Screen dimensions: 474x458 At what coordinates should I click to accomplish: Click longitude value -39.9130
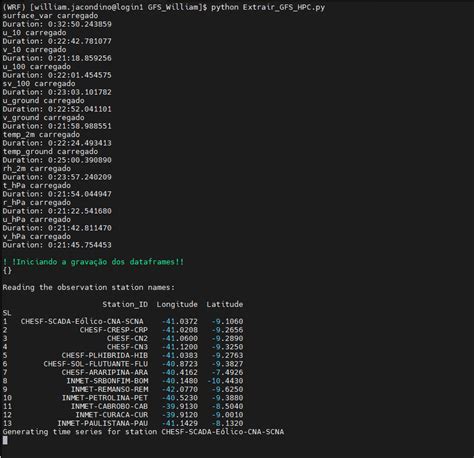(x=180, y=407)
